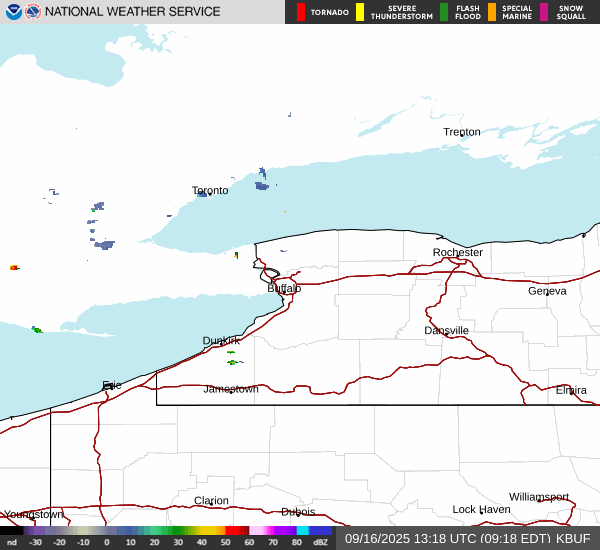The width and height of the screenshot is (600, 550).
Task: Click the Dubois city label
Action: point(298,512)
